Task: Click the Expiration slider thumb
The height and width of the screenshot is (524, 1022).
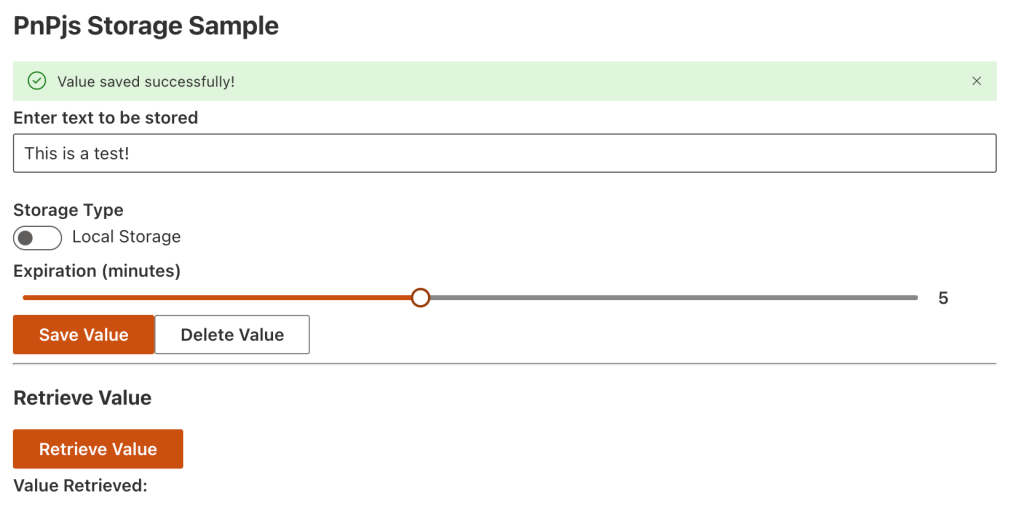Action: (421, 298)
